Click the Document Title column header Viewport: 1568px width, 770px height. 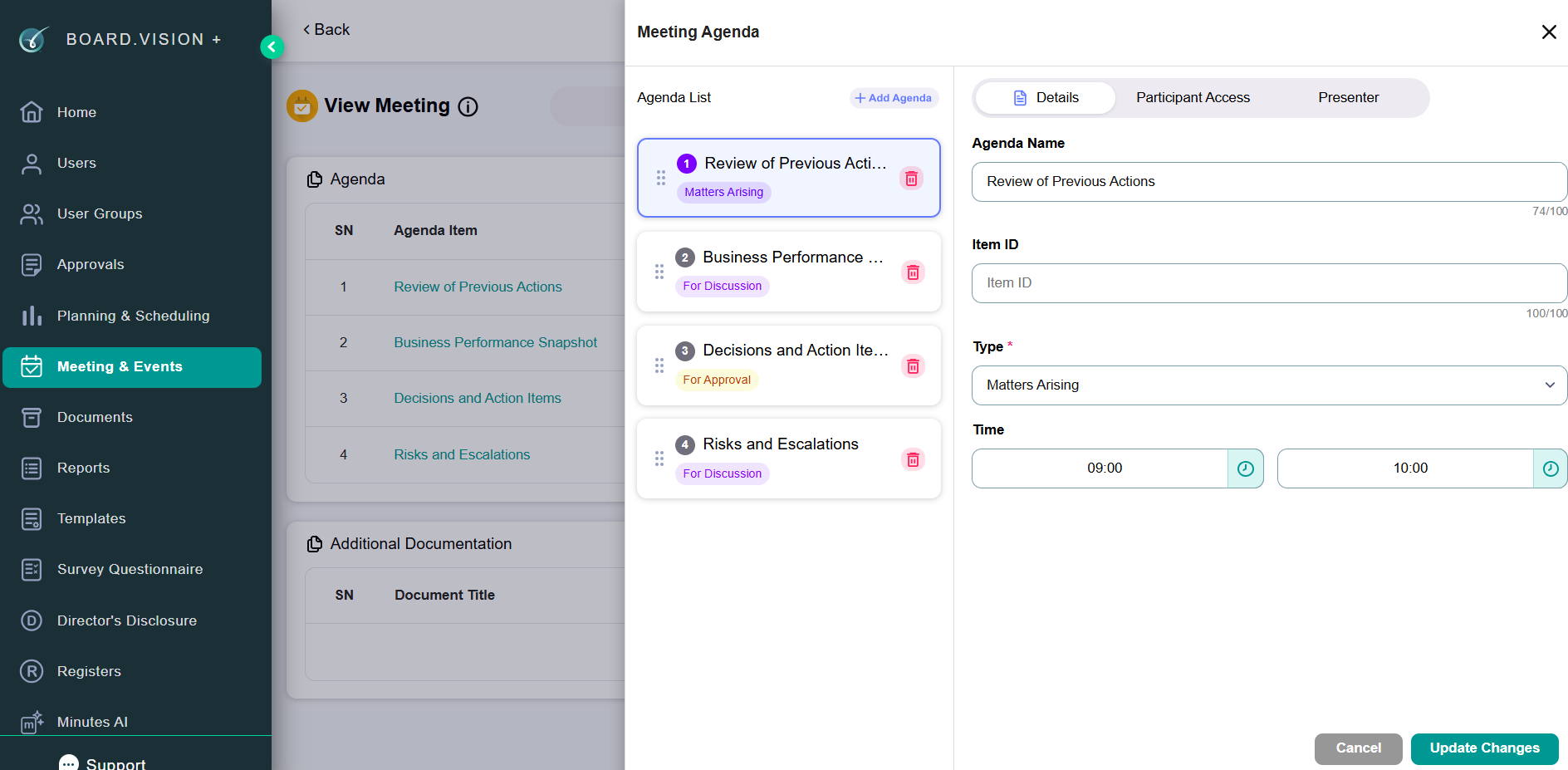444,596
